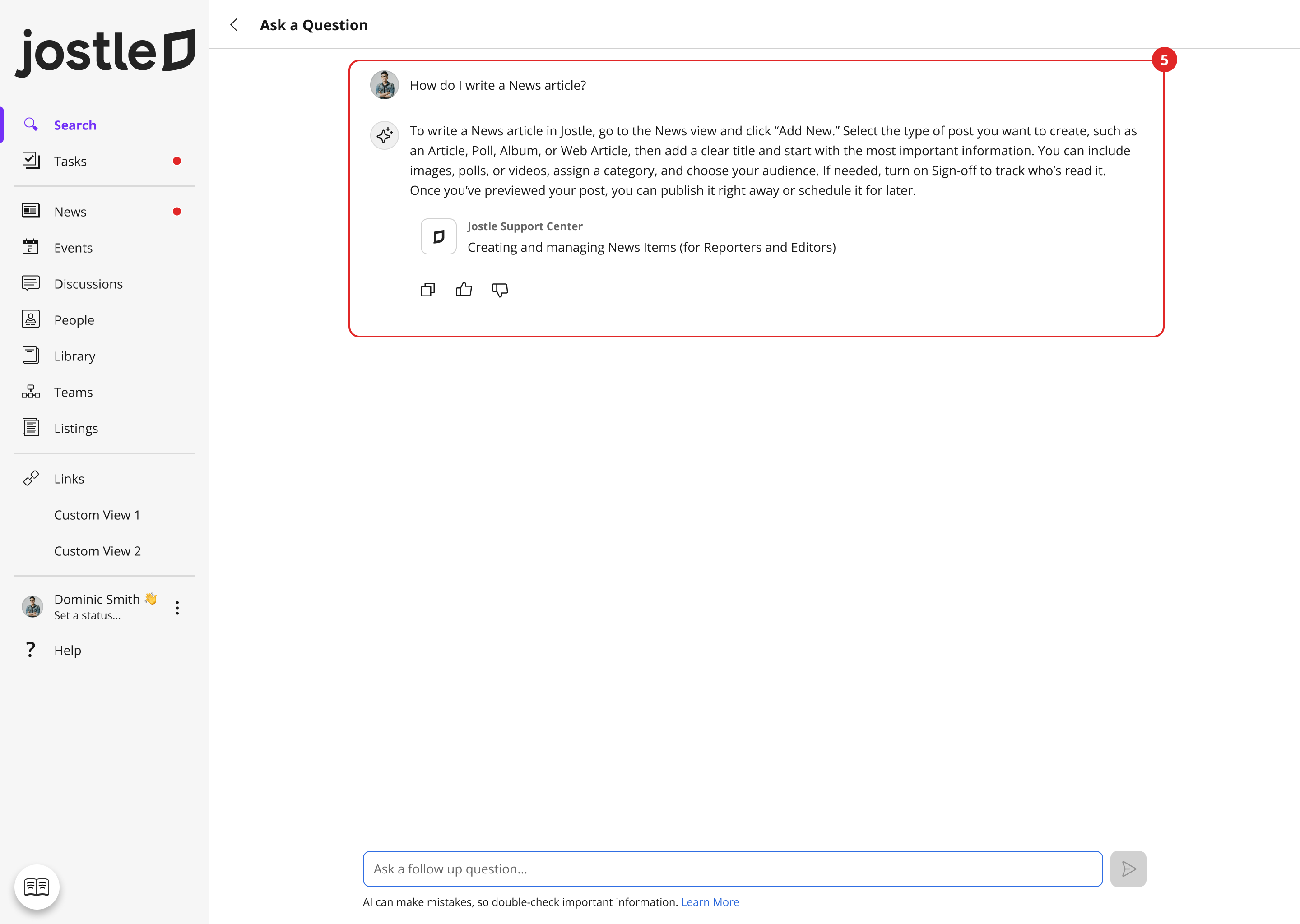
Task: Copy the AI answer text
Action: [427, 290]
